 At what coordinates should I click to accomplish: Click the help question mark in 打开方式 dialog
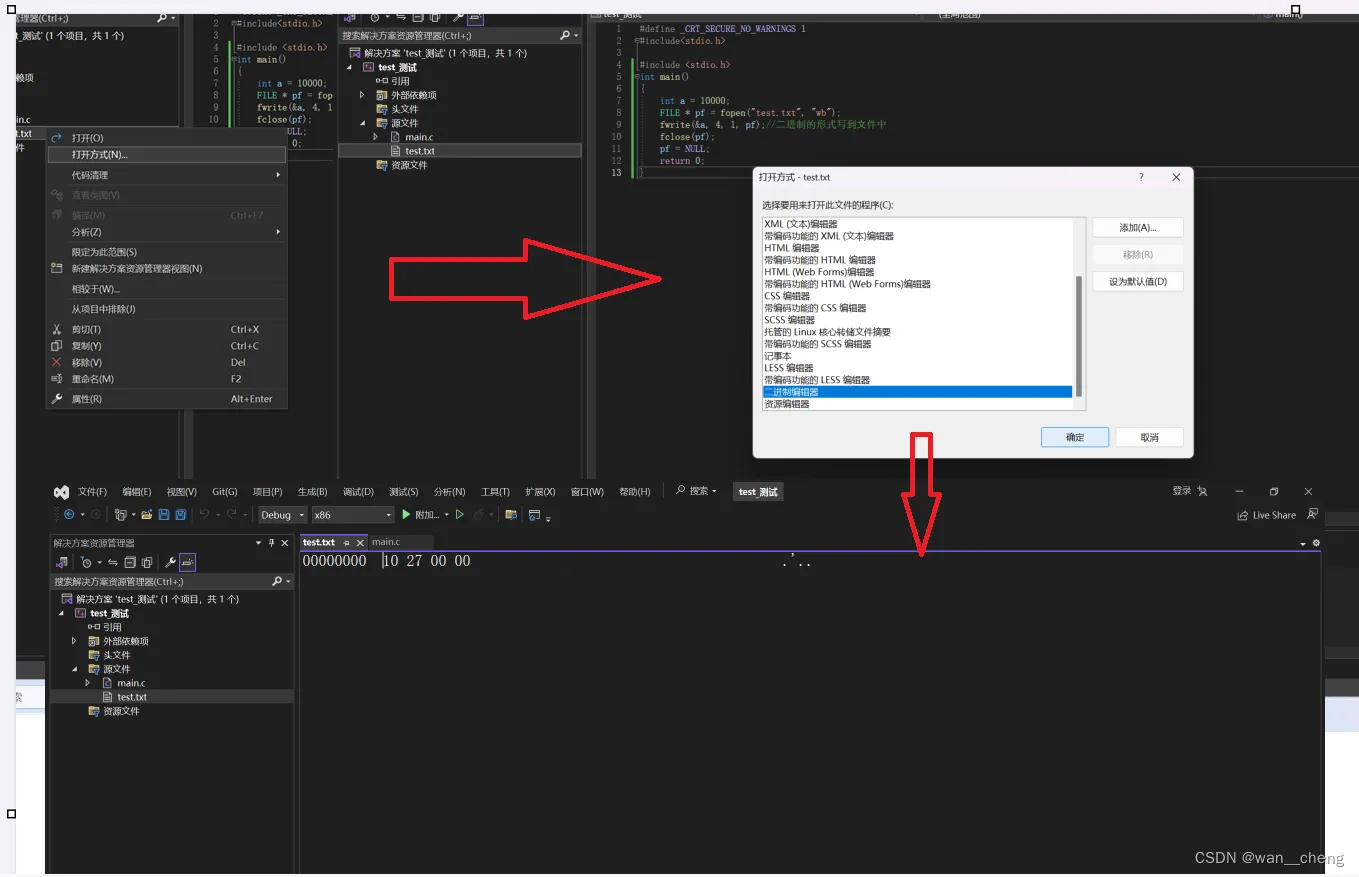1141,177
